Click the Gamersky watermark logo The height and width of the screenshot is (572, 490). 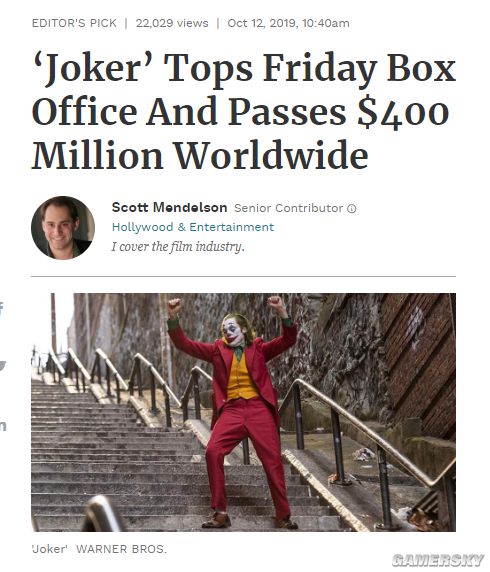pyautogui.click(x=437, y=559)
